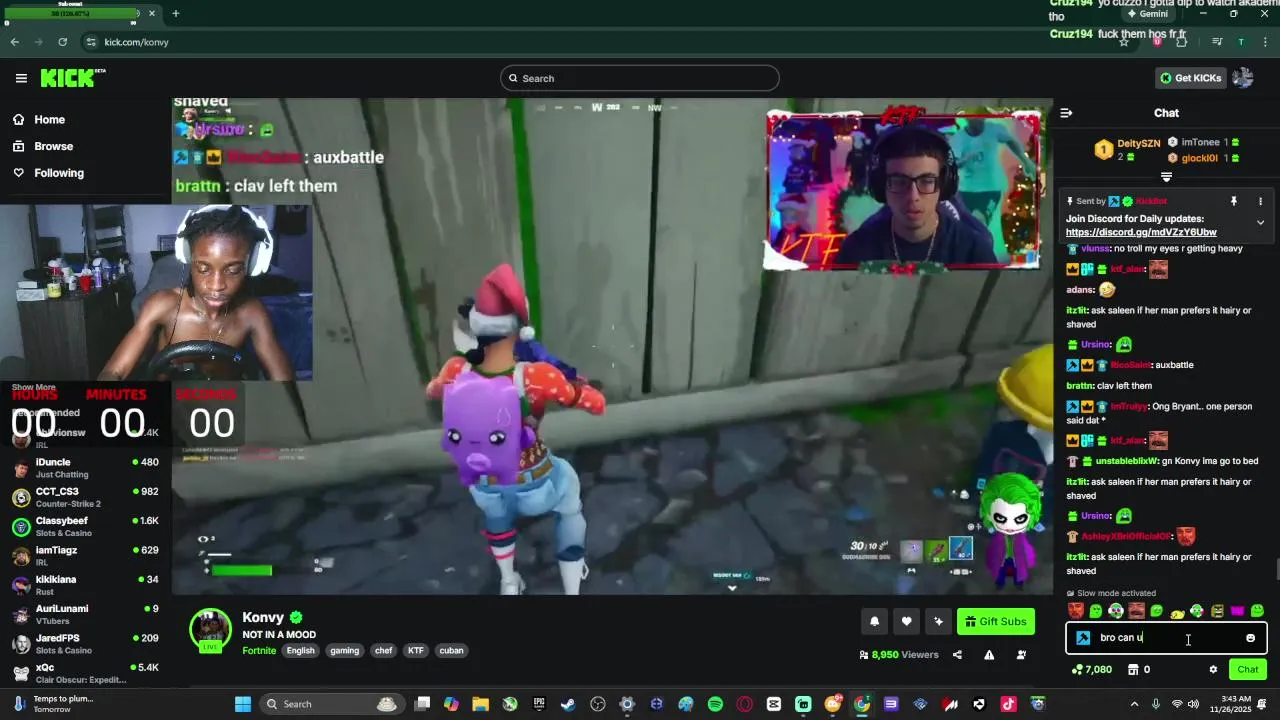Unpin the pinned Discord message
The height and width of the screenshot is (720, 1280).
pyautogui.click(x=1234, y=201)
